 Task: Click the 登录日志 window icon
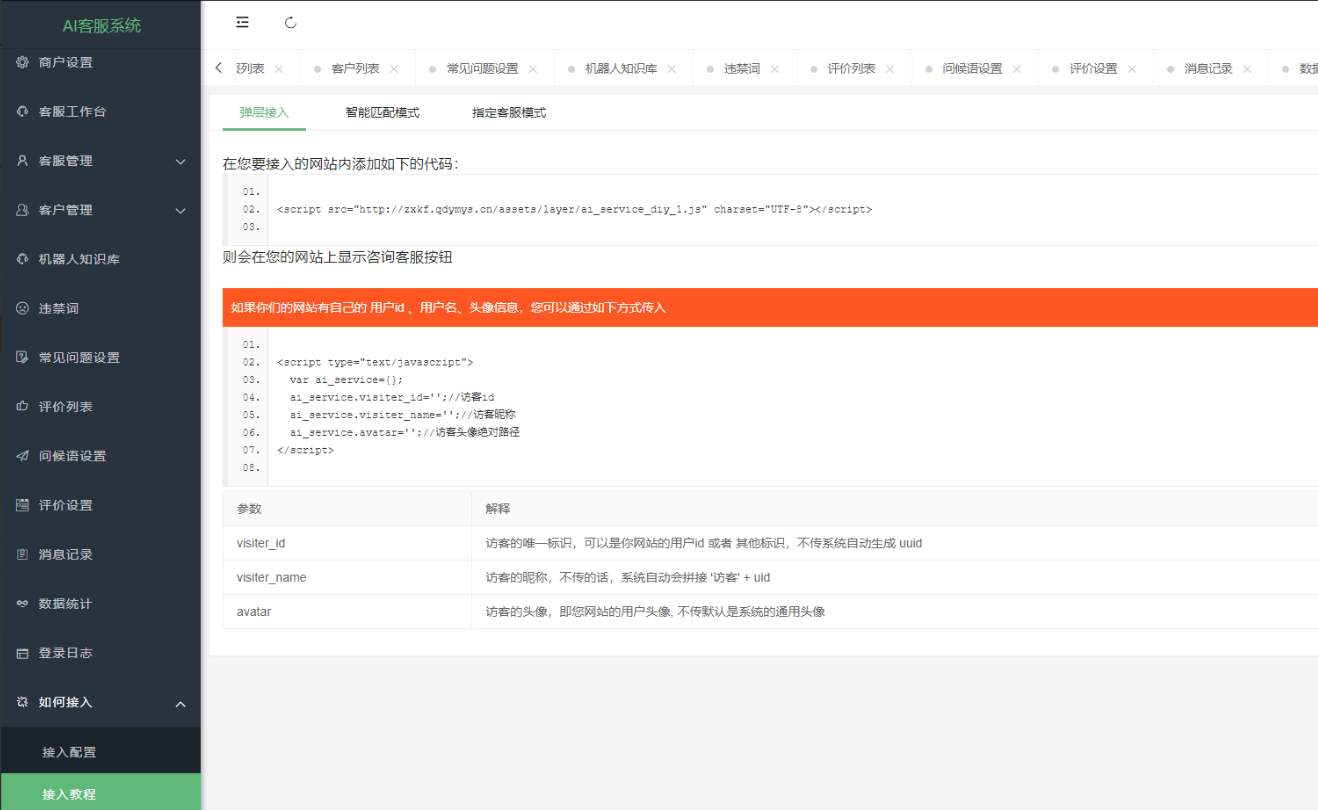point(22,653)
